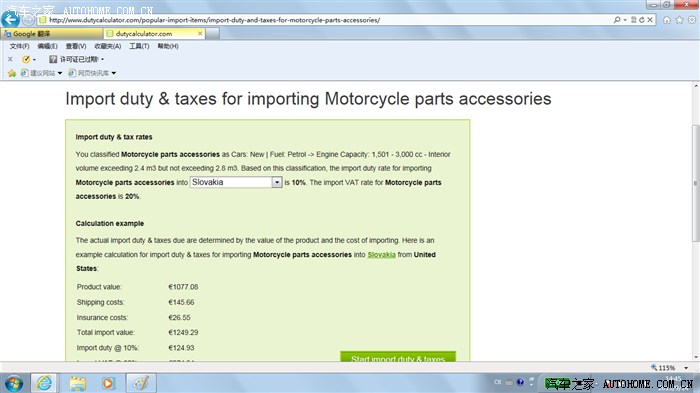The width and height of the screenshot is (700, 393).
Task: Switch to the Google 翻译 tab
Action: (x=51, y=33)
